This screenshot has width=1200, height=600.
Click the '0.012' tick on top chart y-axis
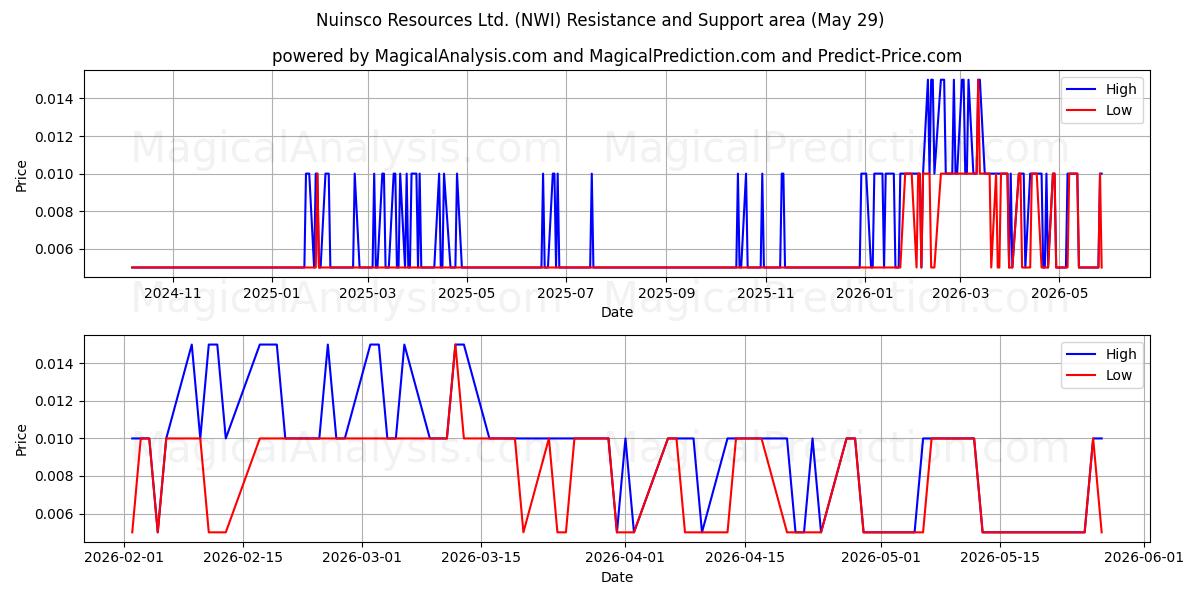57,136
